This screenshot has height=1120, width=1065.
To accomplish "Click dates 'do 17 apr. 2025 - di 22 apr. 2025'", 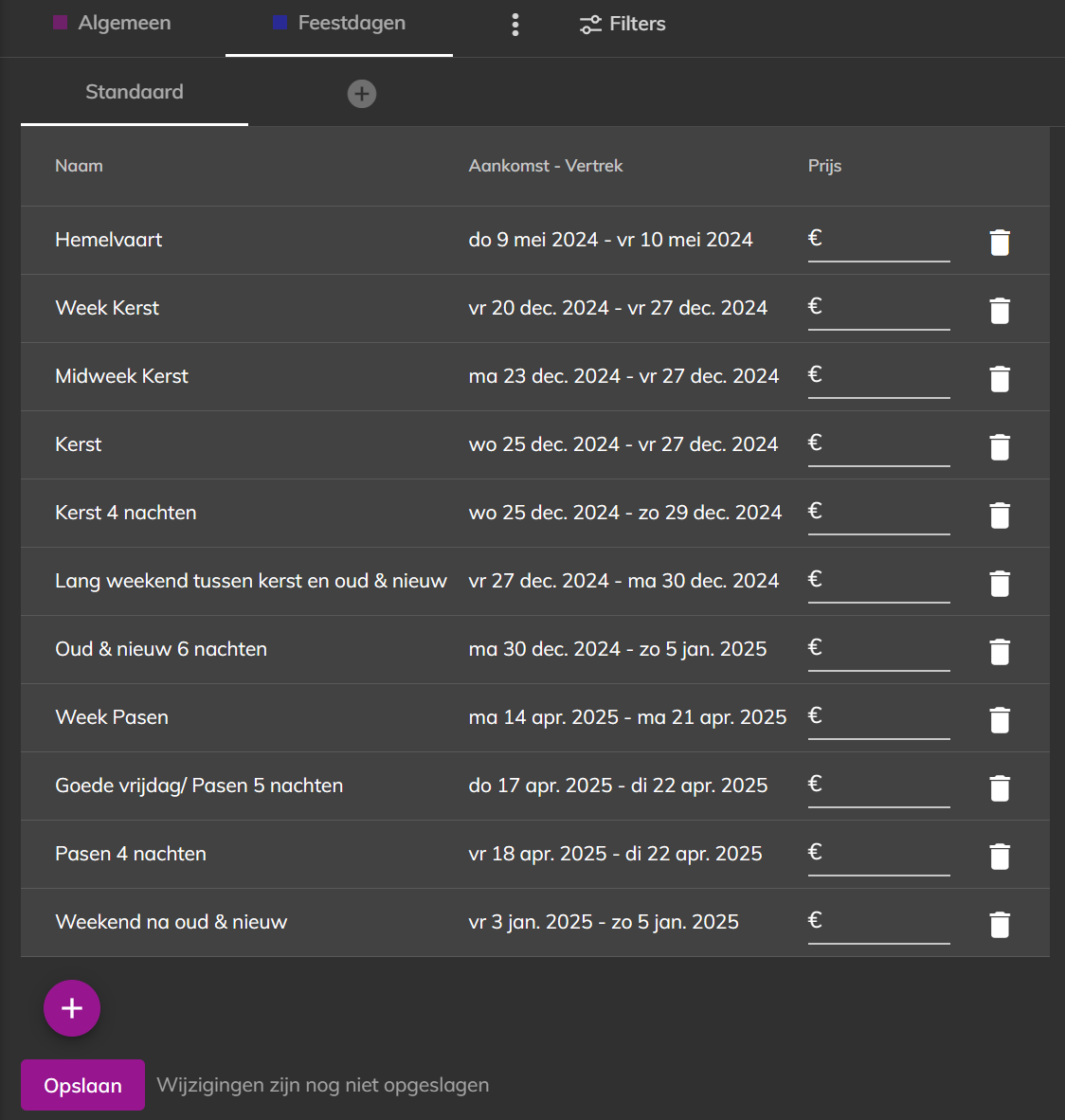I will 618,786.
